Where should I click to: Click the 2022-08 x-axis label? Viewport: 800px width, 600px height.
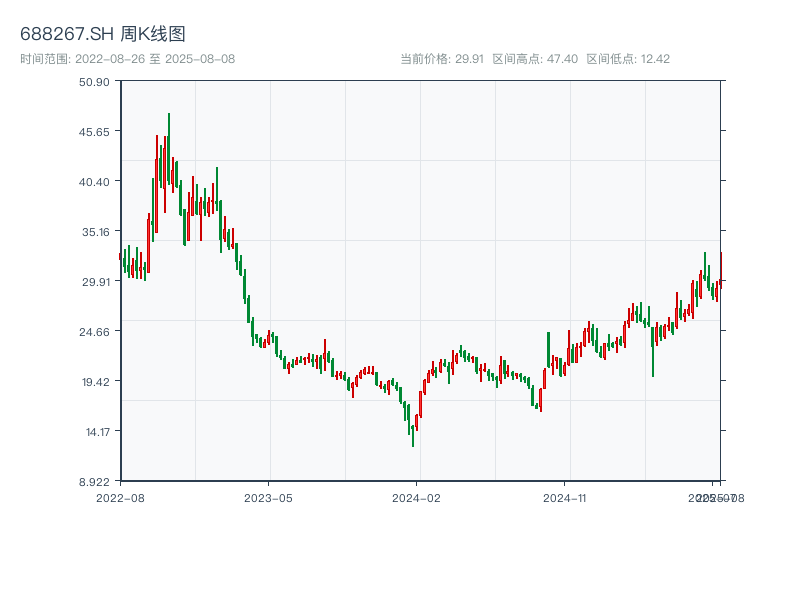[x=120, y=498]
